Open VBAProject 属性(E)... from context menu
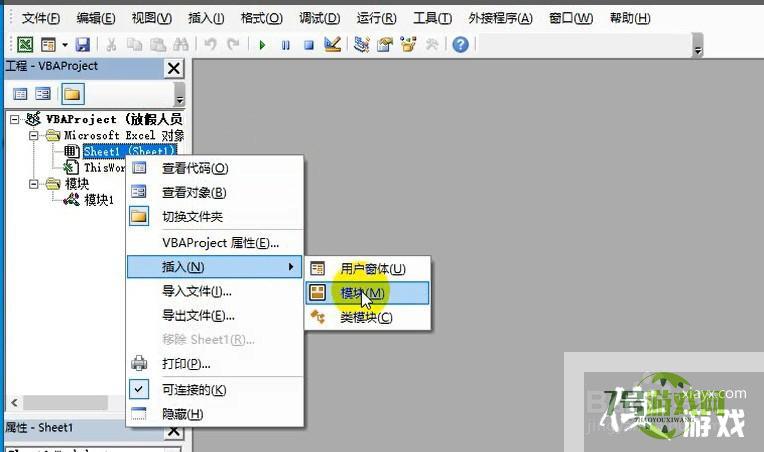The width and height of the screenshot is (764, 452). [215, 243]
